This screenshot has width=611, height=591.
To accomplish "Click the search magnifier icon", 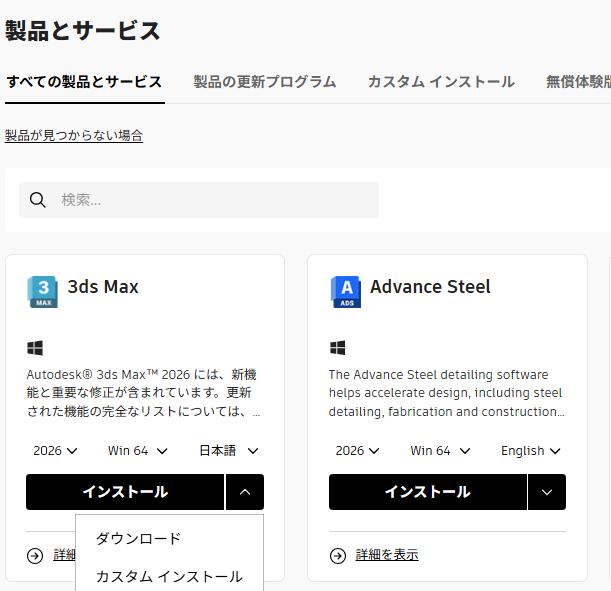I will coord(38,200).
